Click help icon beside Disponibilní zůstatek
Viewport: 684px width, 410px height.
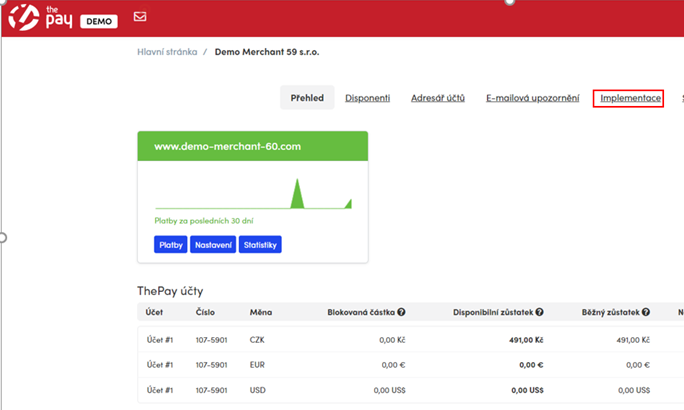(539, 313)
